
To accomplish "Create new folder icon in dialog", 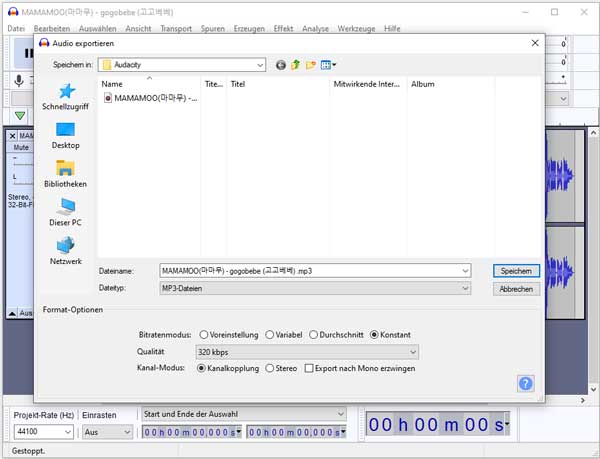I will (x=311, y=65).
